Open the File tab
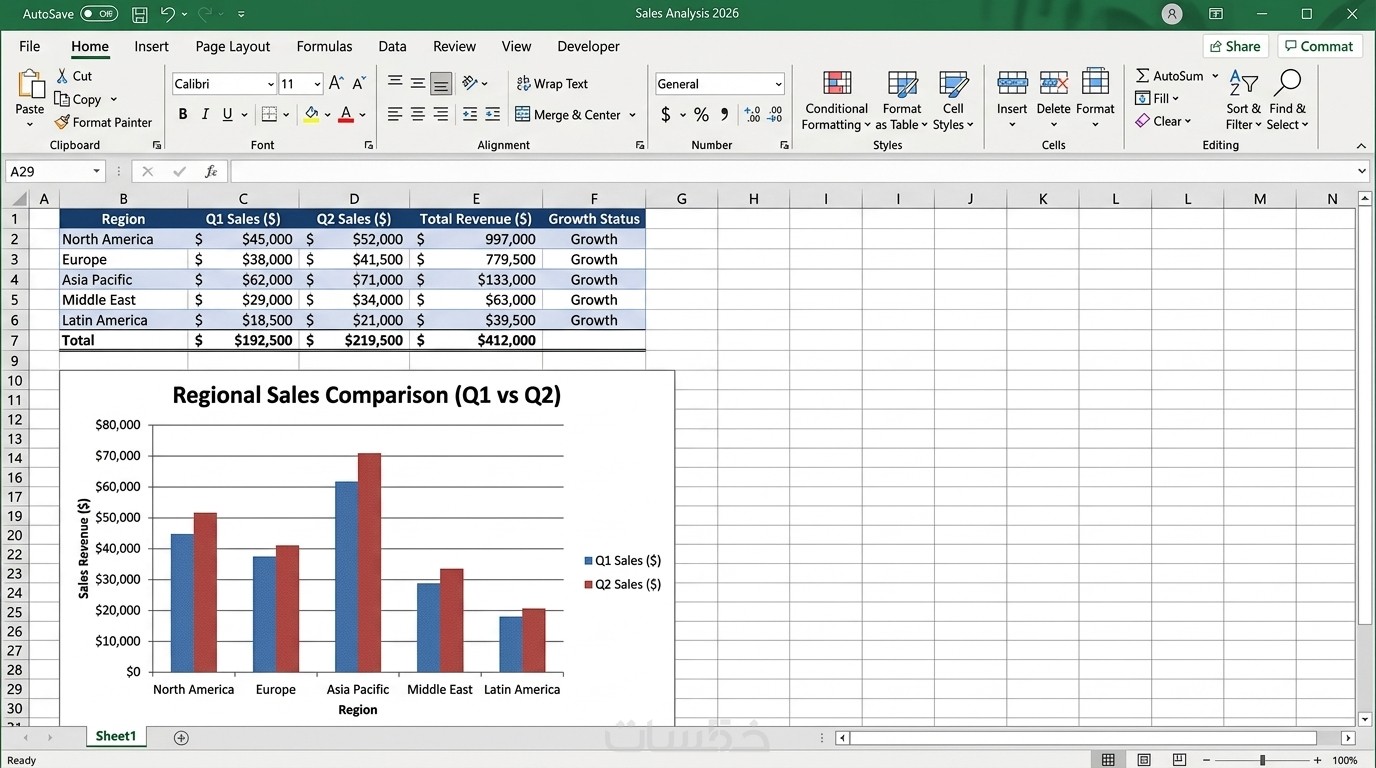The width and height of the screenshot is (1376, 768). (x=30, y=46)
